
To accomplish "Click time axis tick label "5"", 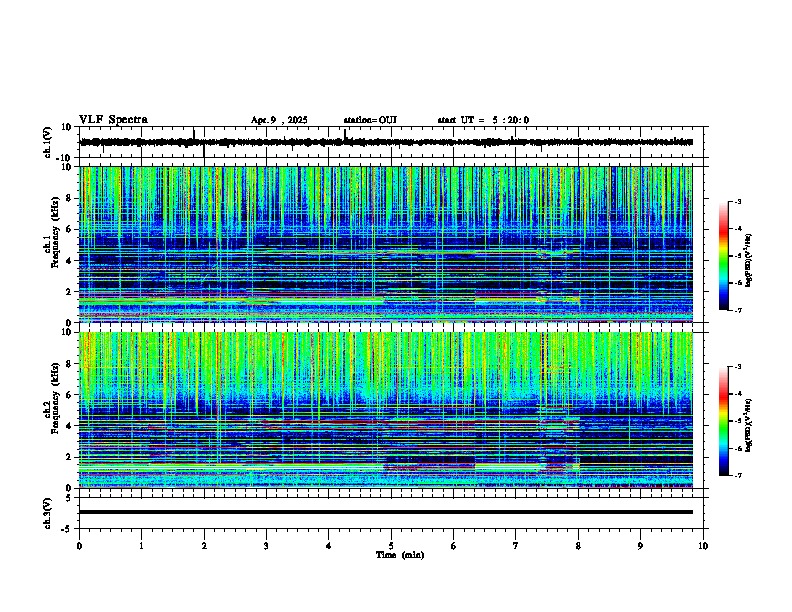I will pyautogui.click(x=391, y=546).
